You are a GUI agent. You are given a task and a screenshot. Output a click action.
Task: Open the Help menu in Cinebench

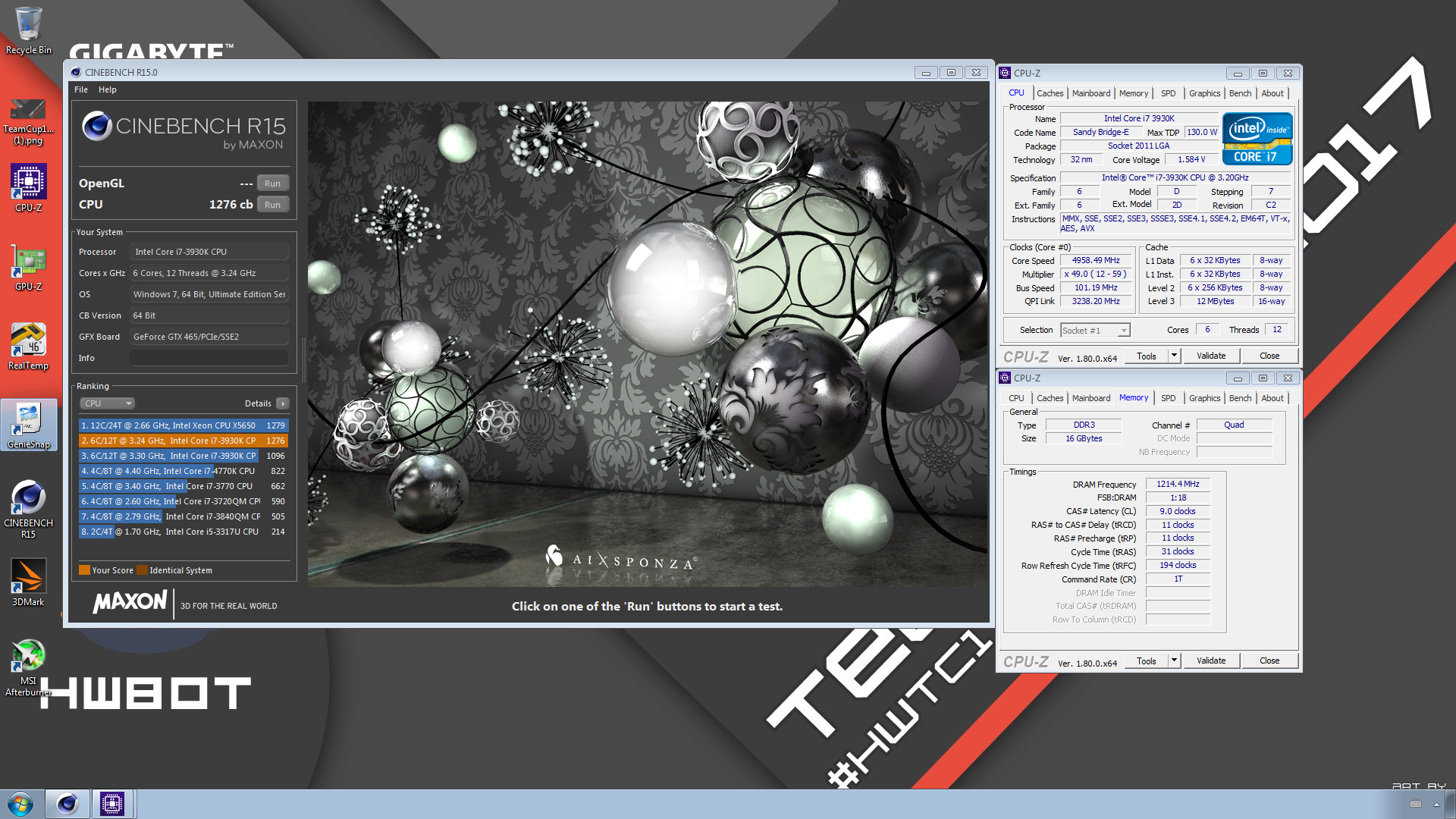point(108,89)
